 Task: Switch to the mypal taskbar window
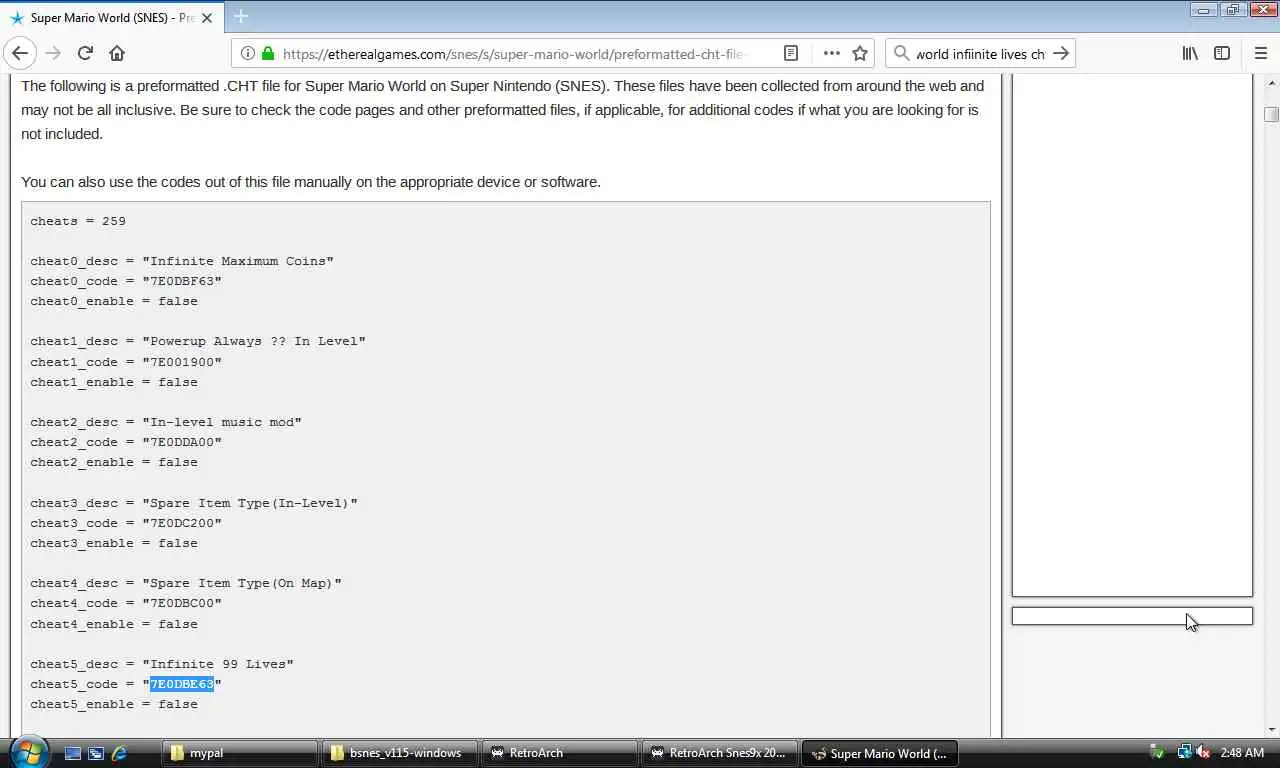(x=239, y=753)
